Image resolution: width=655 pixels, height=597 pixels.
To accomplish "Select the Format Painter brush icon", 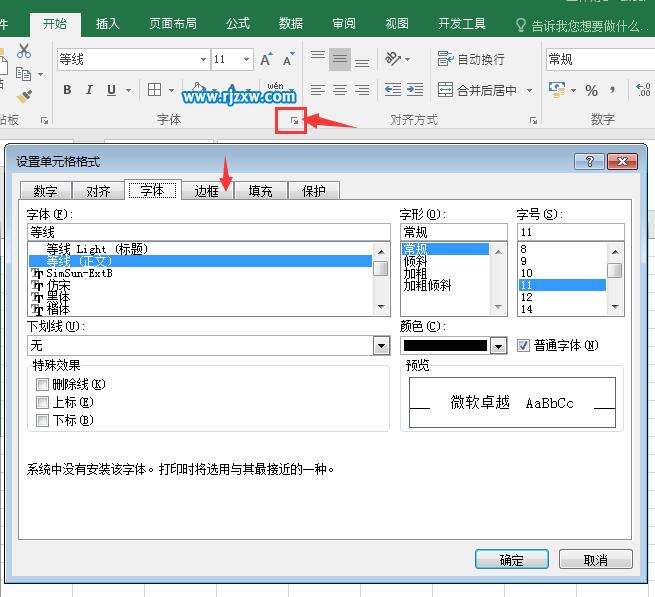I will click(24, 97).
